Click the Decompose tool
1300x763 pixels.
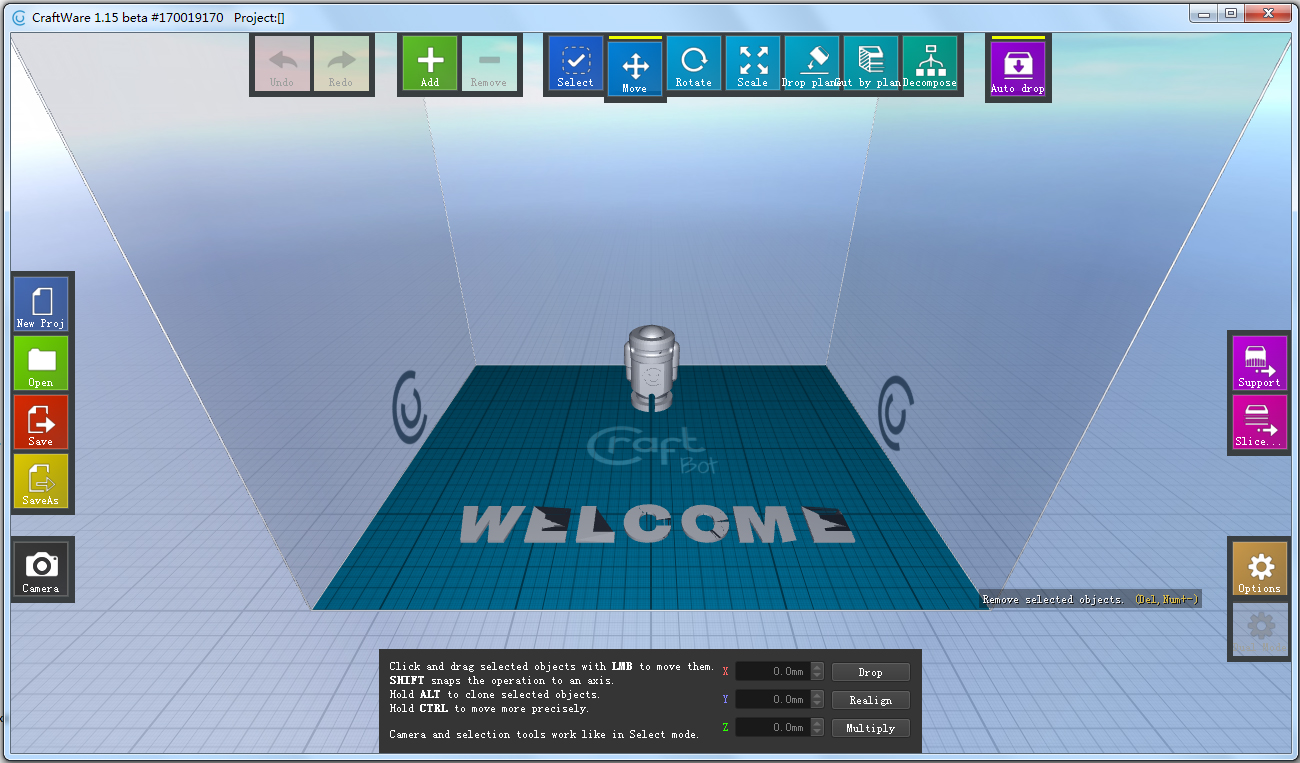[x=929, y=62]
